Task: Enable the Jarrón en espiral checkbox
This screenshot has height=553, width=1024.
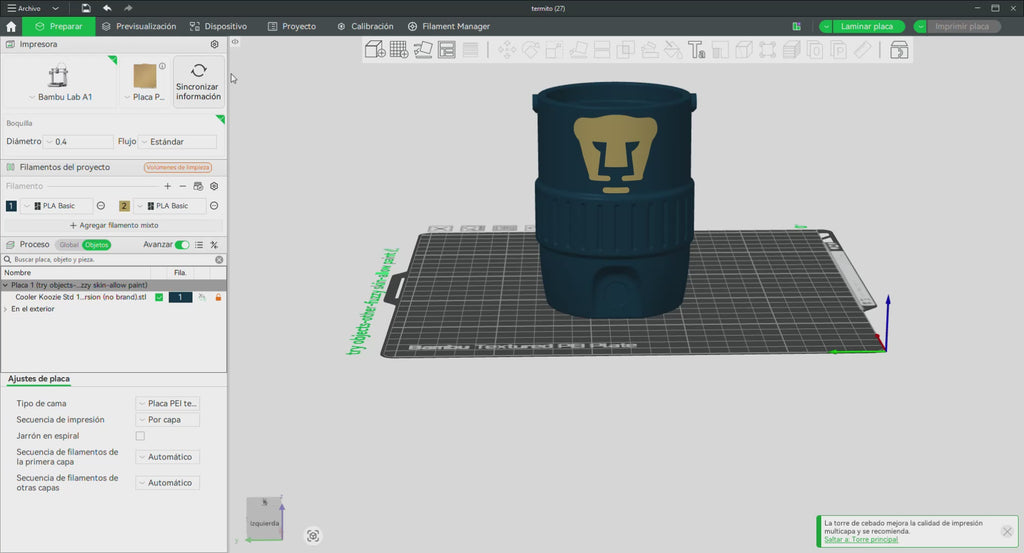Action: [140, 436]
